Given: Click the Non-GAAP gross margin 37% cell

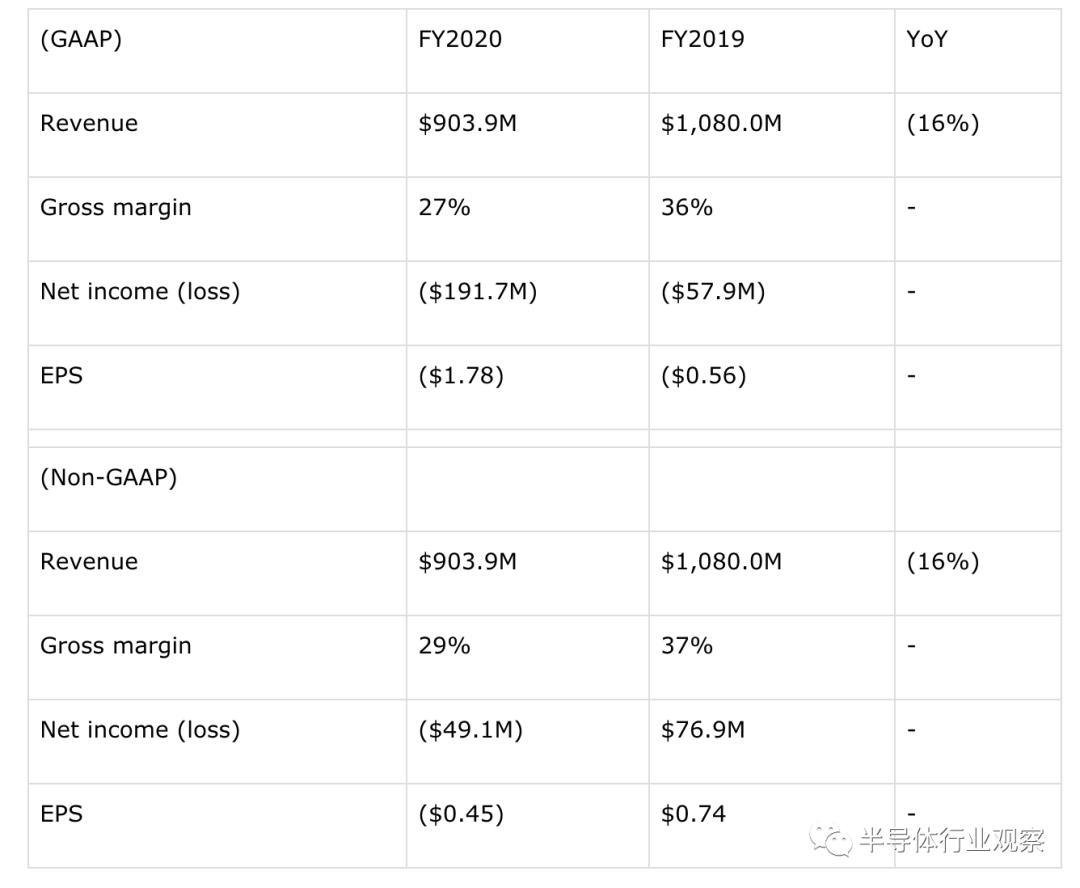Looking at the screenshot, I should point(771,657).
